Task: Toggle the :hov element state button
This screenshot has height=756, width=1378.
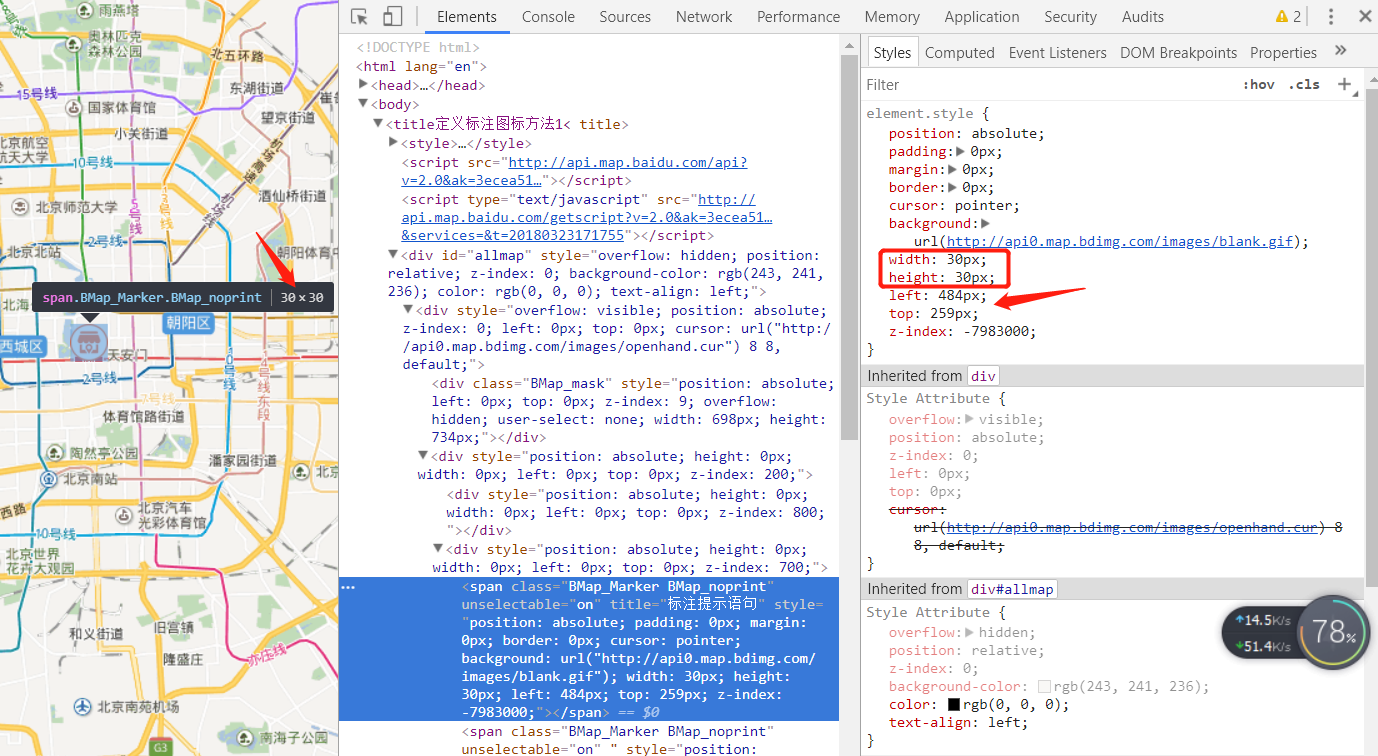Action: click(x=1258, y=84)
